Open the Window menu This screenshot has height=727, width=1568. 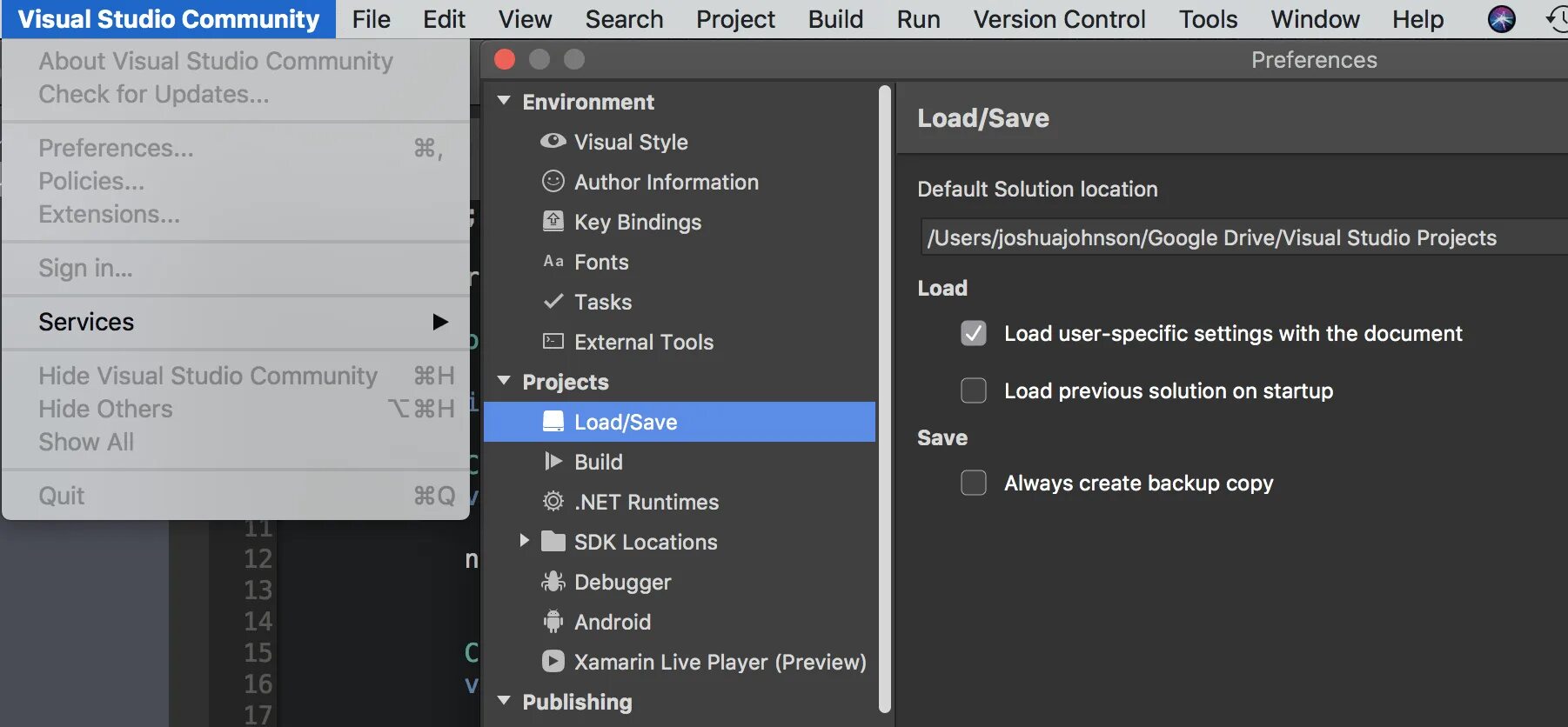pos(1315,19)
